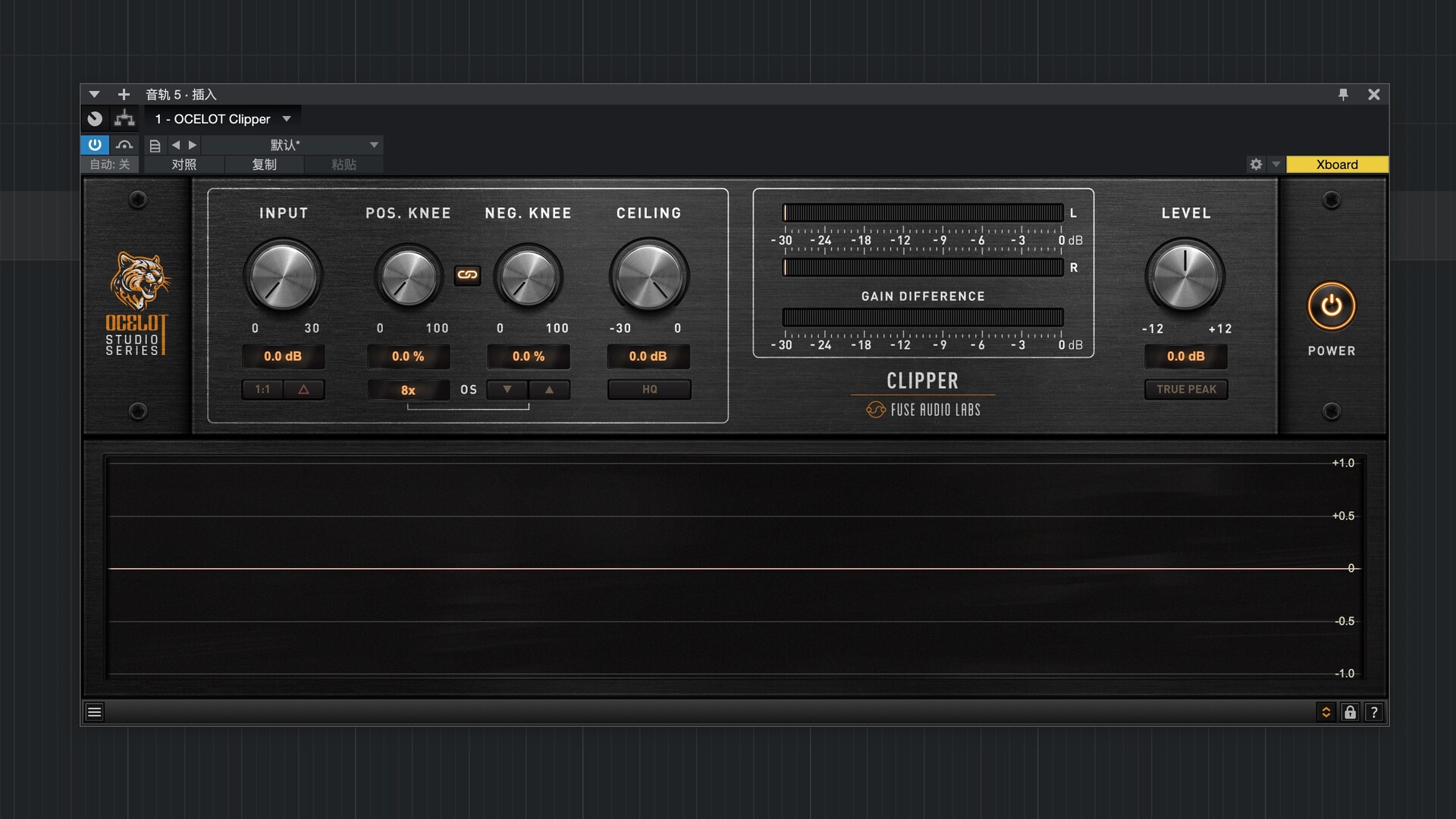
Task: Toggle the knee link chain icon
Action: (467, 275)
